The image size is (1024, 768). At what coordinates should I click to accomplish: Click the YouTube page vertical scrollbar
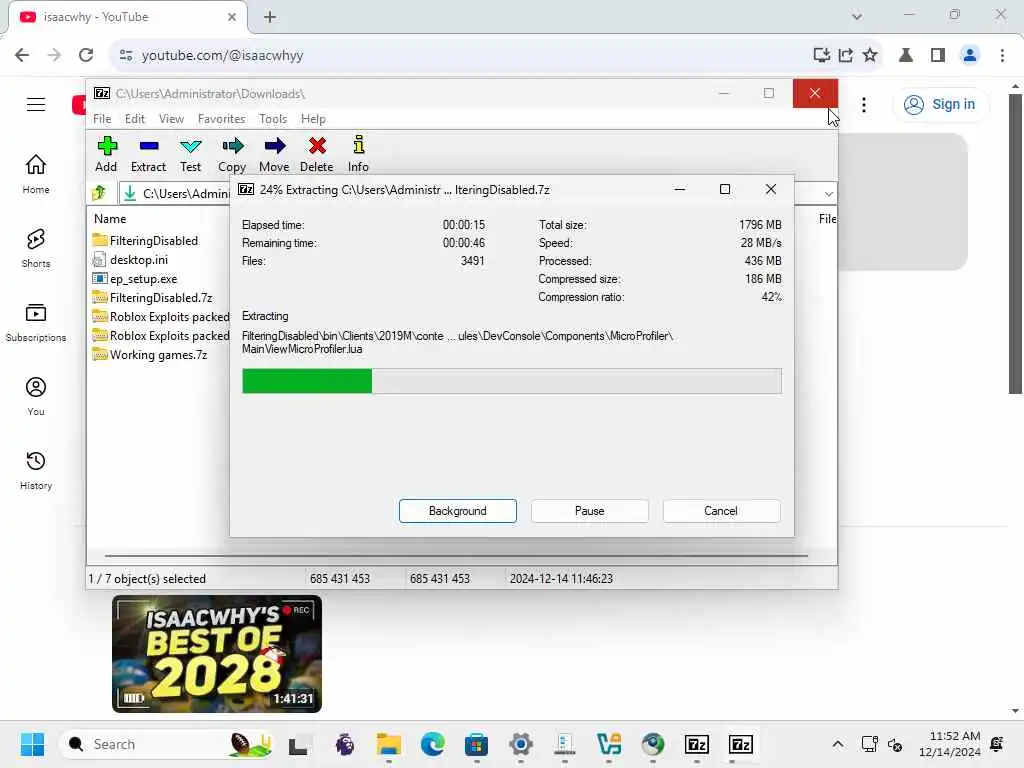(x=1015, y=244)
